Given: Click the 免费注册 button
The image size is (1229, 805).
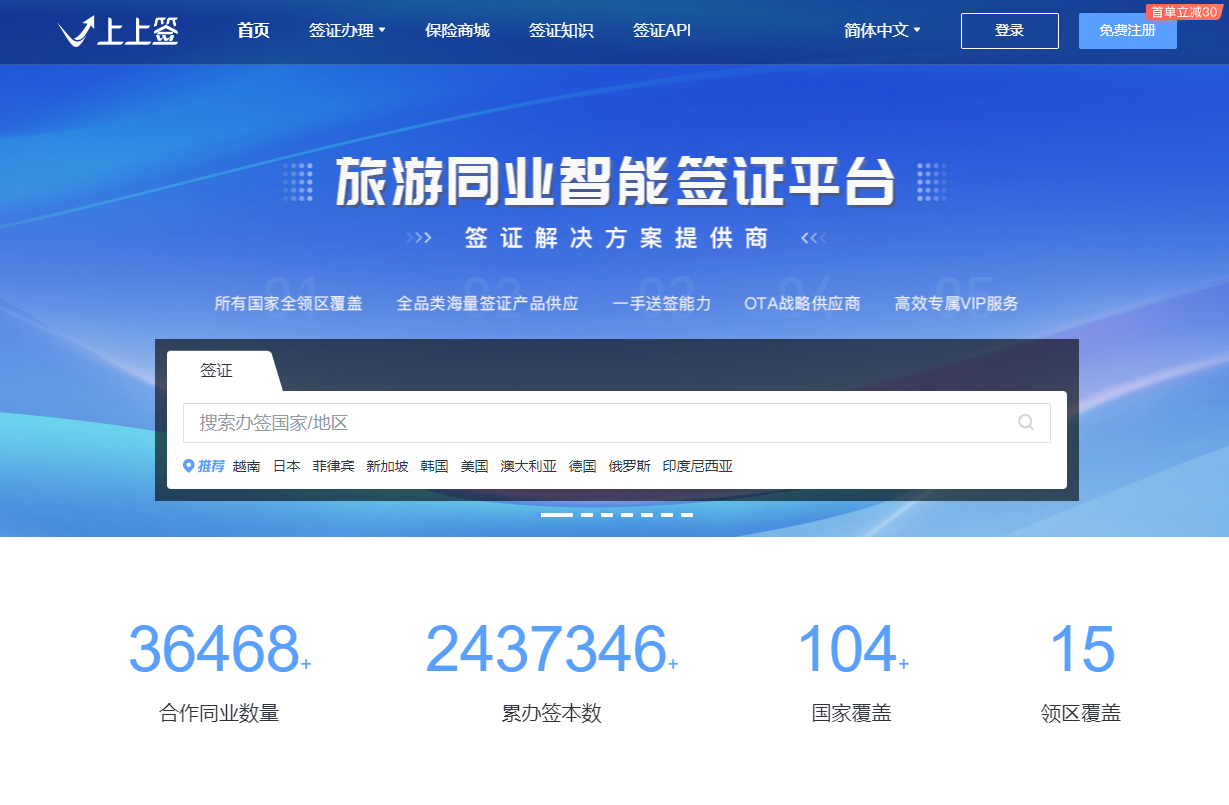Looking at the screenshot, I should 1127,31.
